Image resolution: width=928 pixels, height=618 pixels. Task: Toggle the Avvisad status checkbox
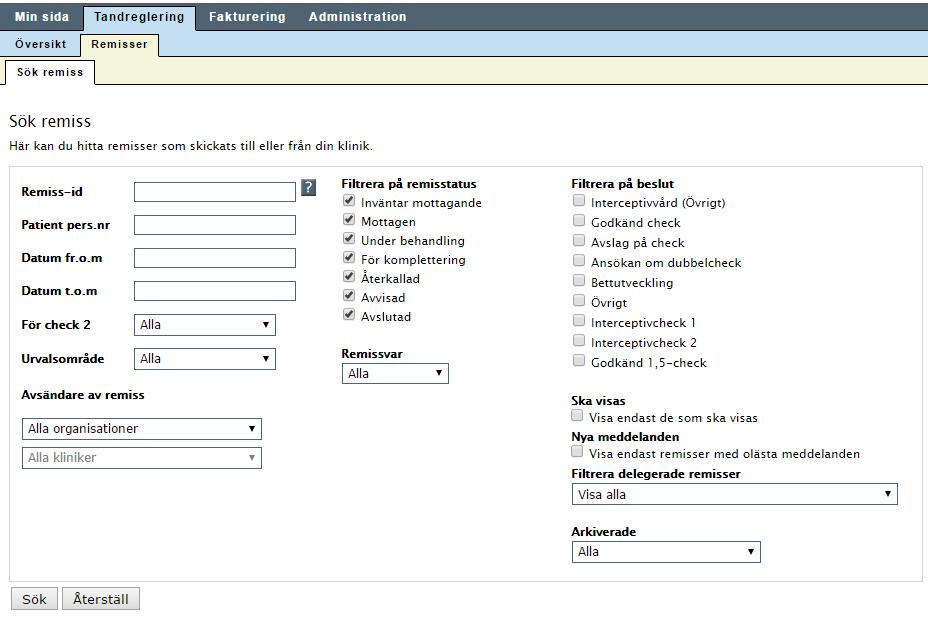pos(349,295)
